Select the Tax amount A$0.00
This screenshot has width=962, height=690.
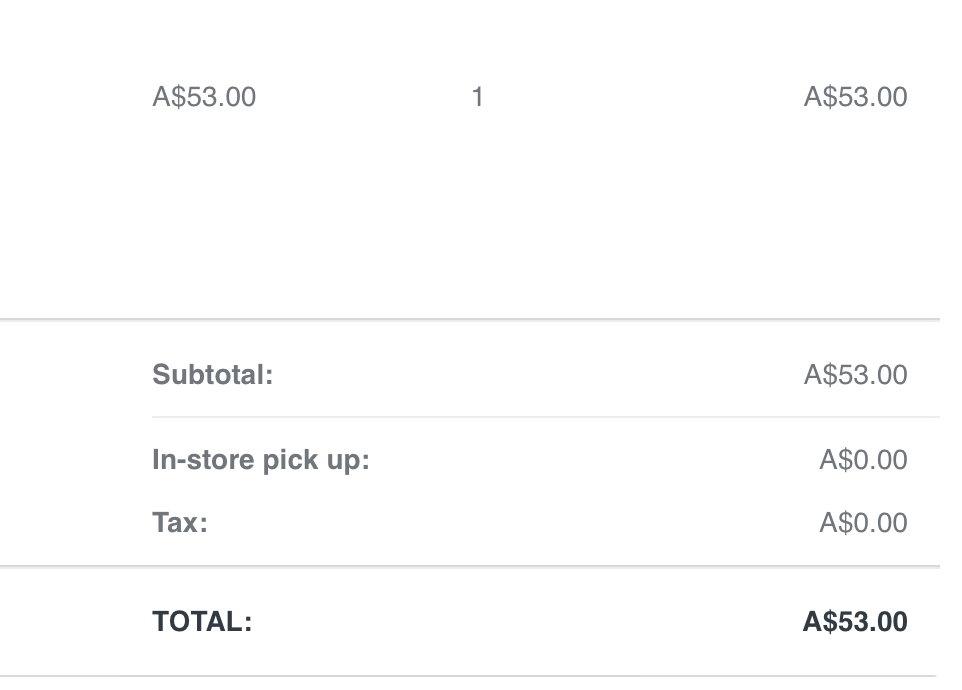pyautogui.click(x=863, y=523)
